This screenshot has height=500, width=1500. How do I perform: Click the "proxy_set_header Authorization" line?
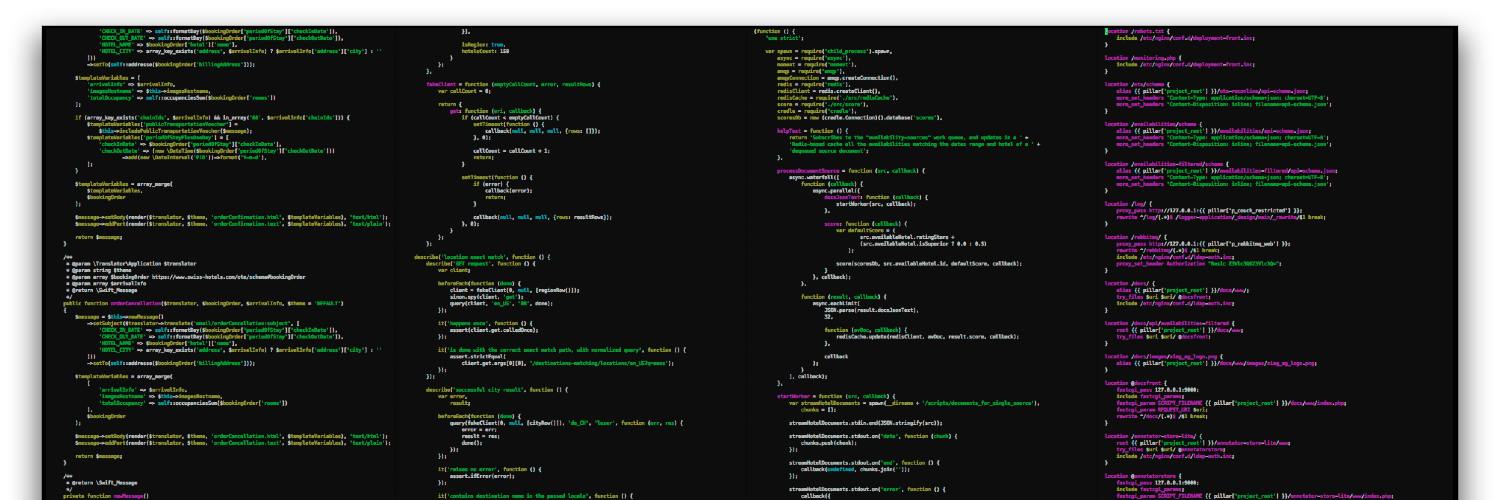[x=1199, y=263]
